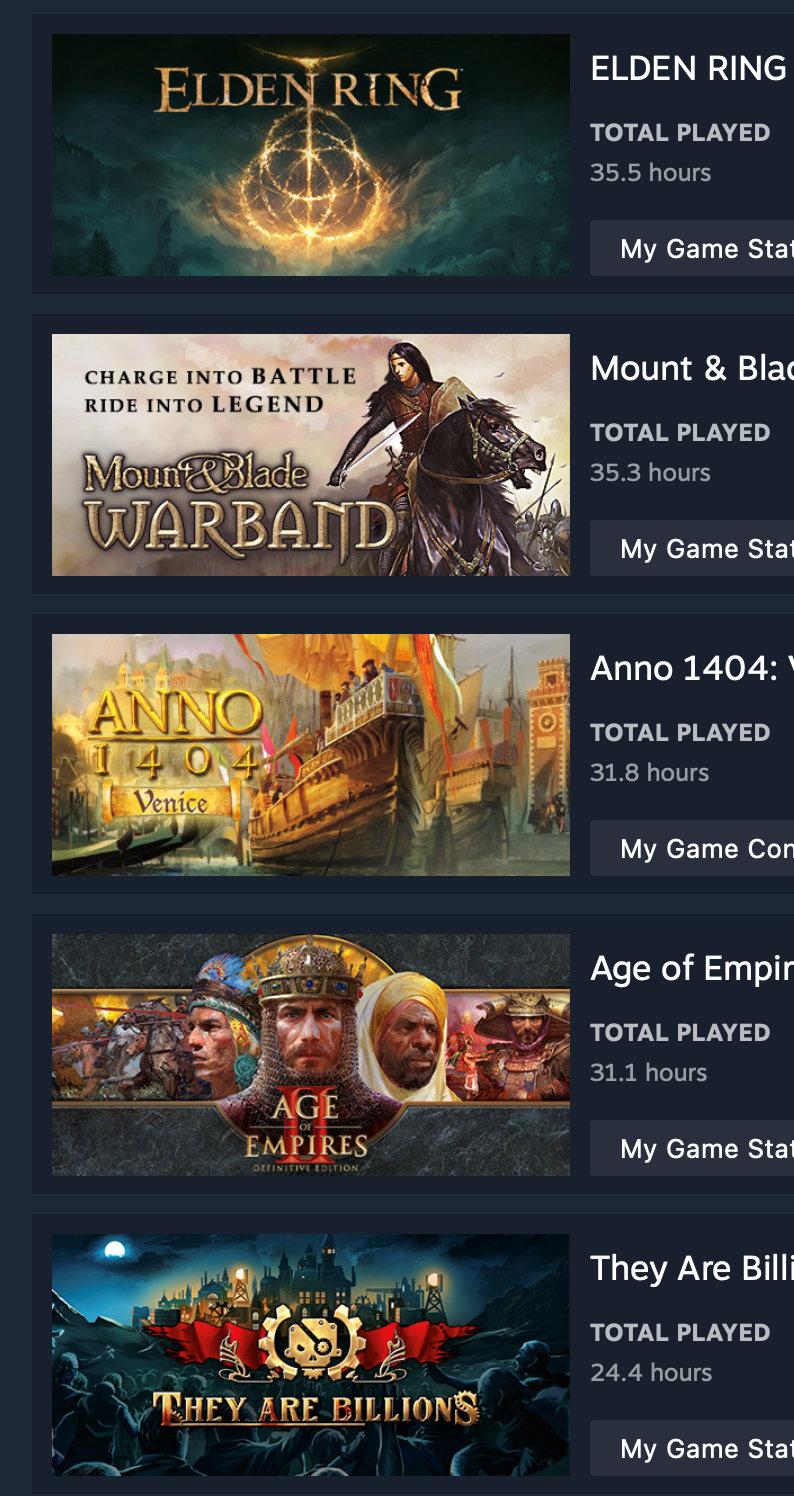Click the 35.5 hours playtime text

point(651,173)
